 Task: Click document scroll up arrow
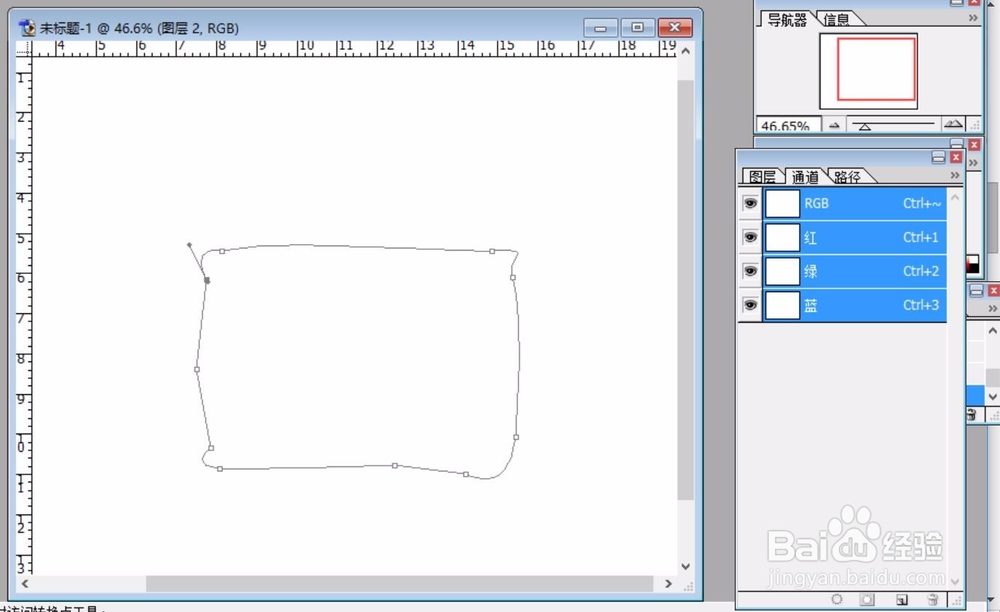click(686, 50)
